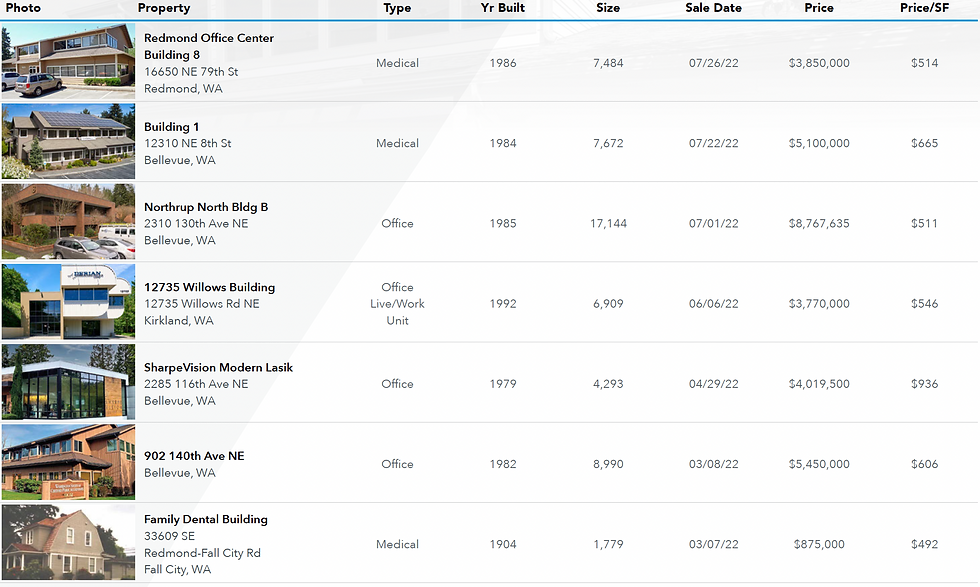Open the Building 1 Bellevue photo thumbnail

point(68,141)
